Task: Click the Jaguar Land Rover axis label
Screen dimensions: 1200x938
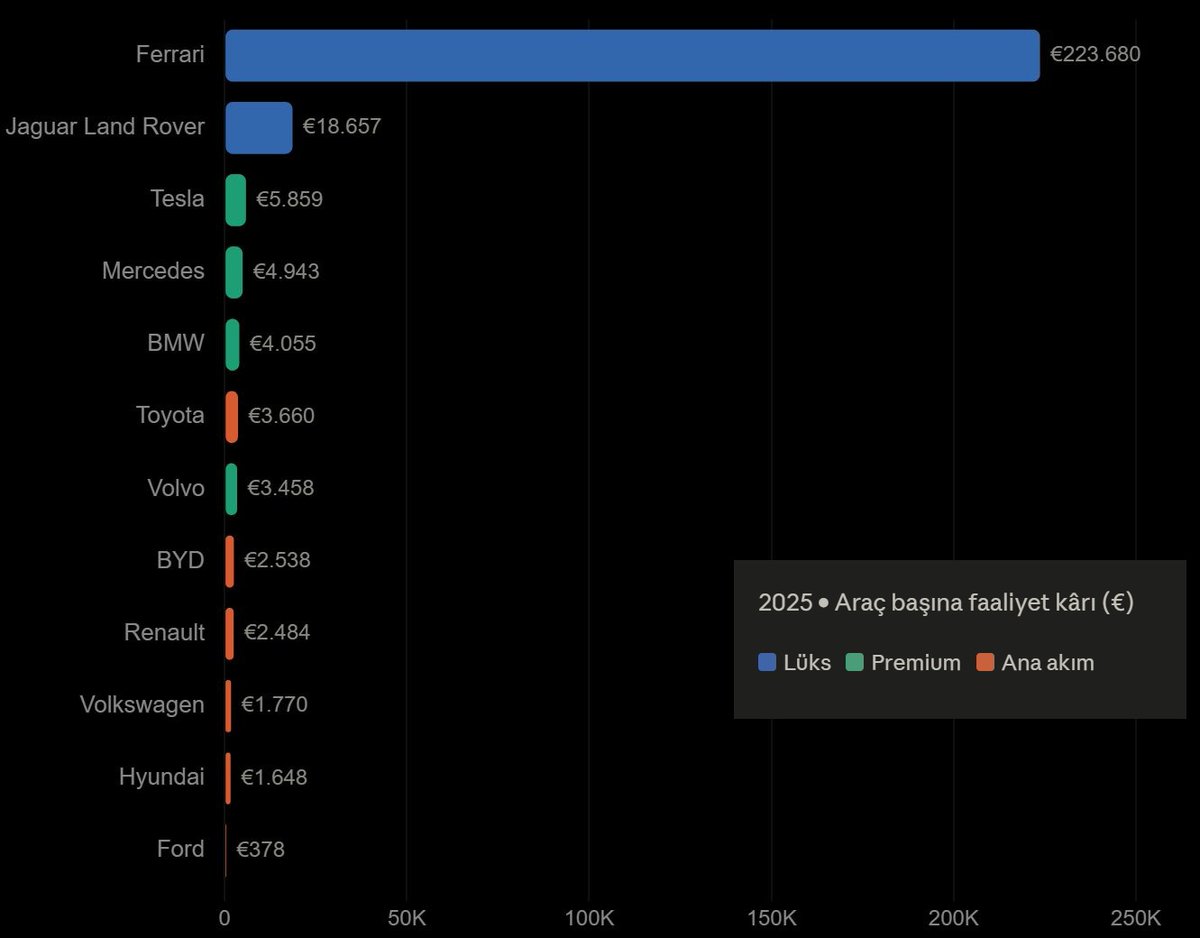Action: click(x=105, y=127)
